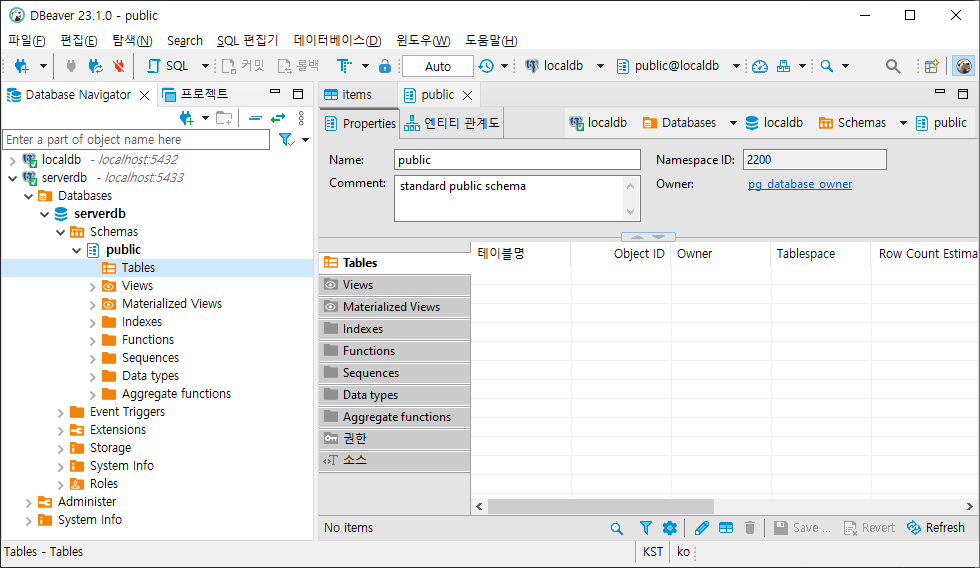Click the Schemas breadcrumb button

[x=853, y=122]
